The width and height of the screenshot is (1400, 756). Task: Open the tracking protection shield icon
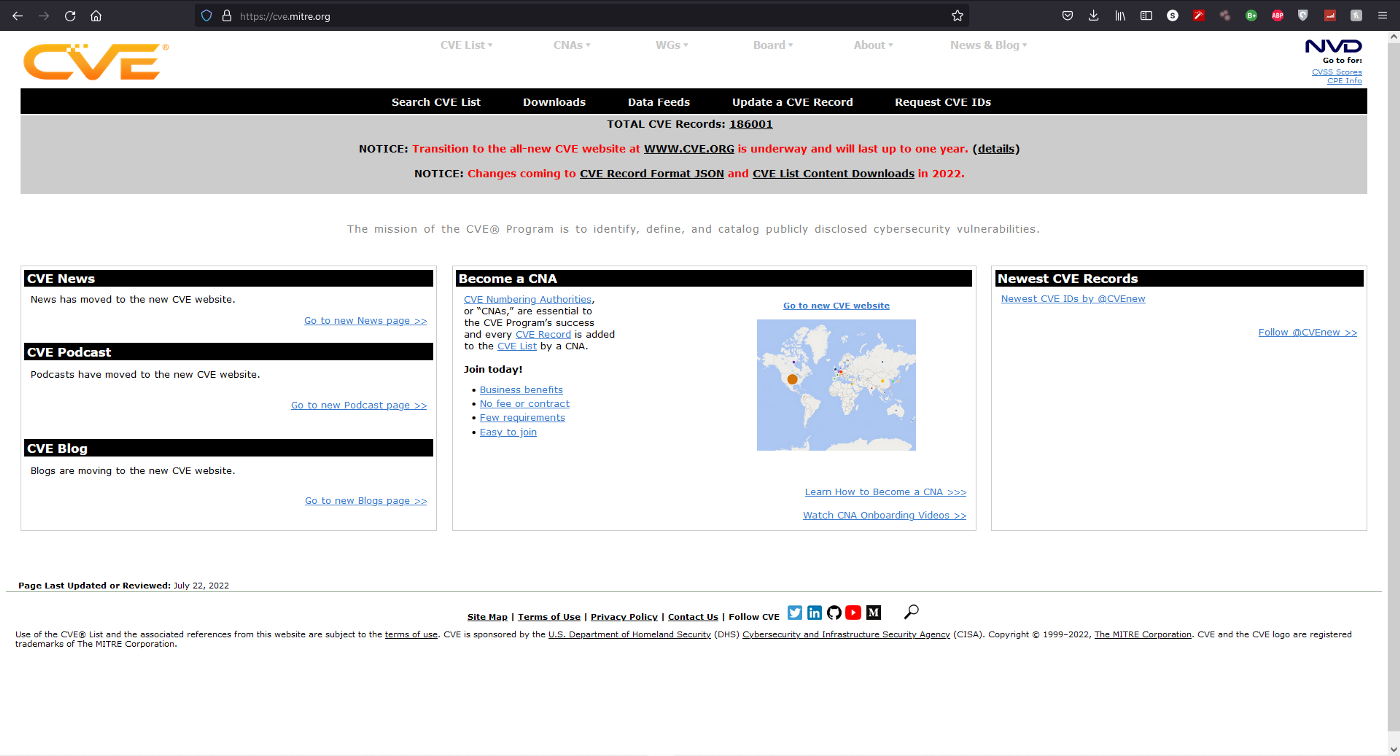coord(207,16)
